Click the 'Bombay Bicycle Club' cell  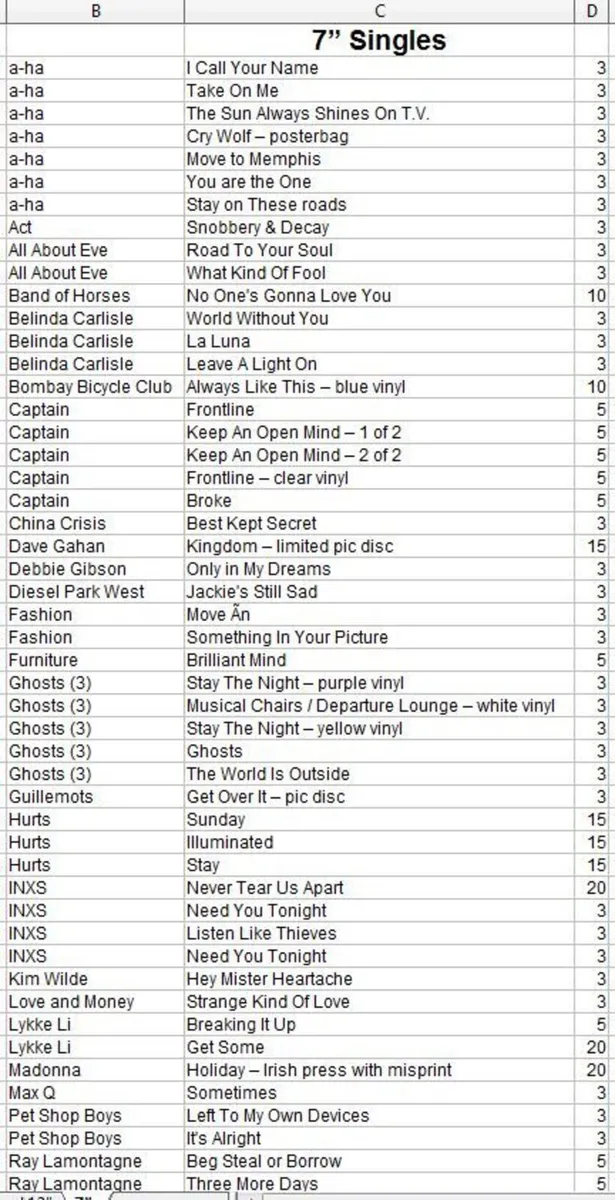click(x=95, y=387)
